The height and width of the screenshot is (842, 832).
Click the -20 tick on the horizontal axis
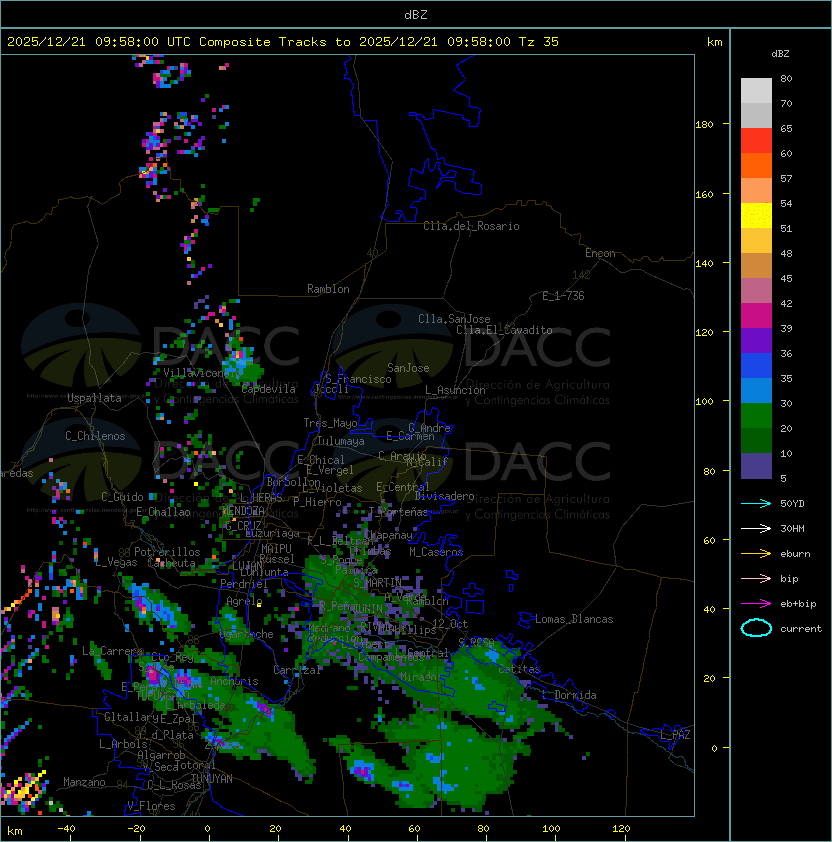coord(136,829)
